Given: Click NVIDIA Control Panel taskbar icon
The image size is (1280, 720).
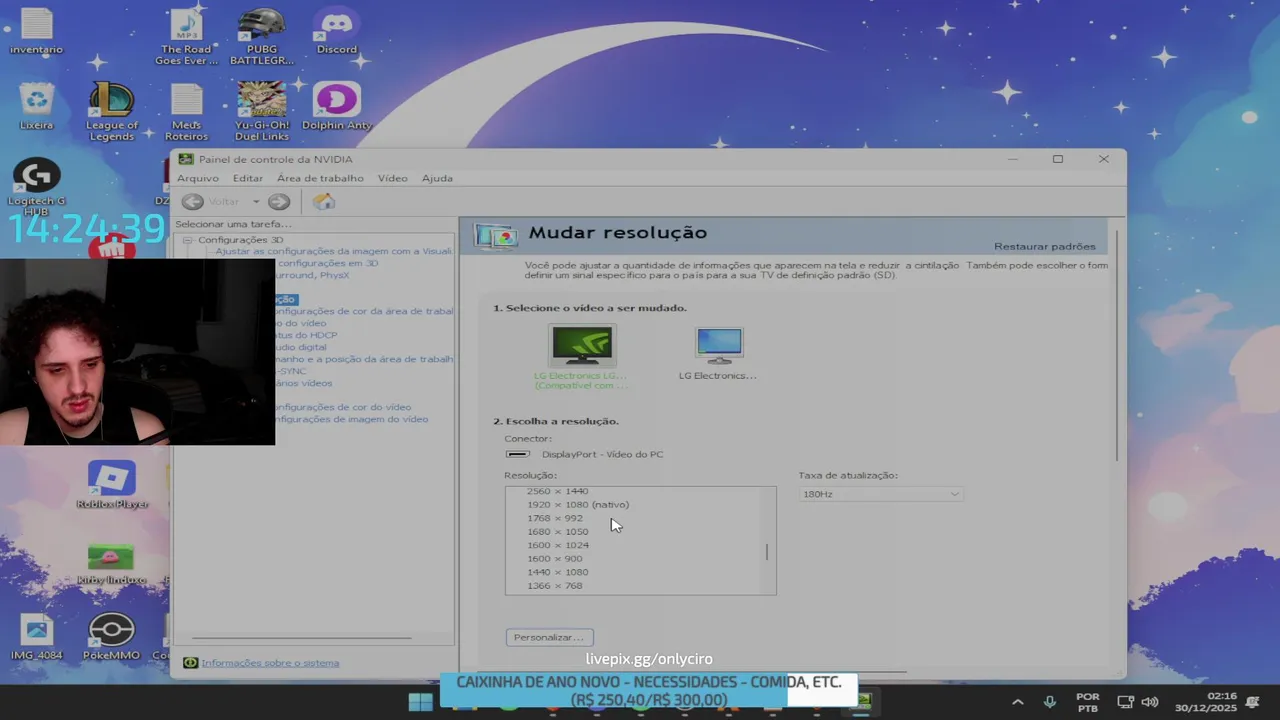Looking at the screenshot, I should click(x=862, y=701).
